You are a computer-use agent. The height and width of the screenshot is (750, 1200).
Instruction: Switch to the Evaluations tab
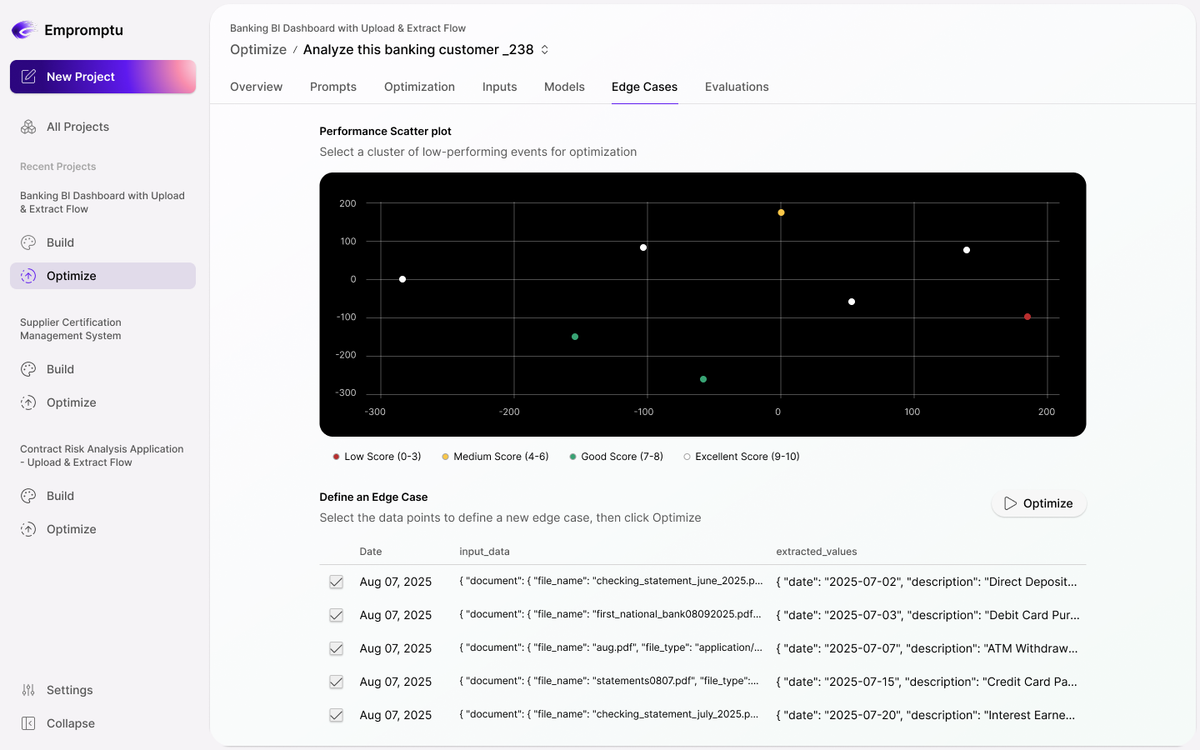(x=736, y=87)
